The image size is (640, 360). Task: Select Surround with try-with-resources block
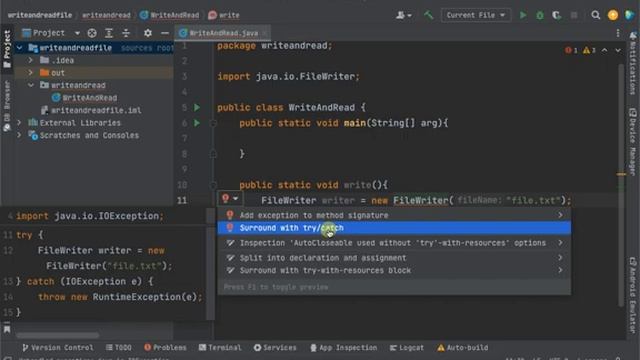[393, 270]
